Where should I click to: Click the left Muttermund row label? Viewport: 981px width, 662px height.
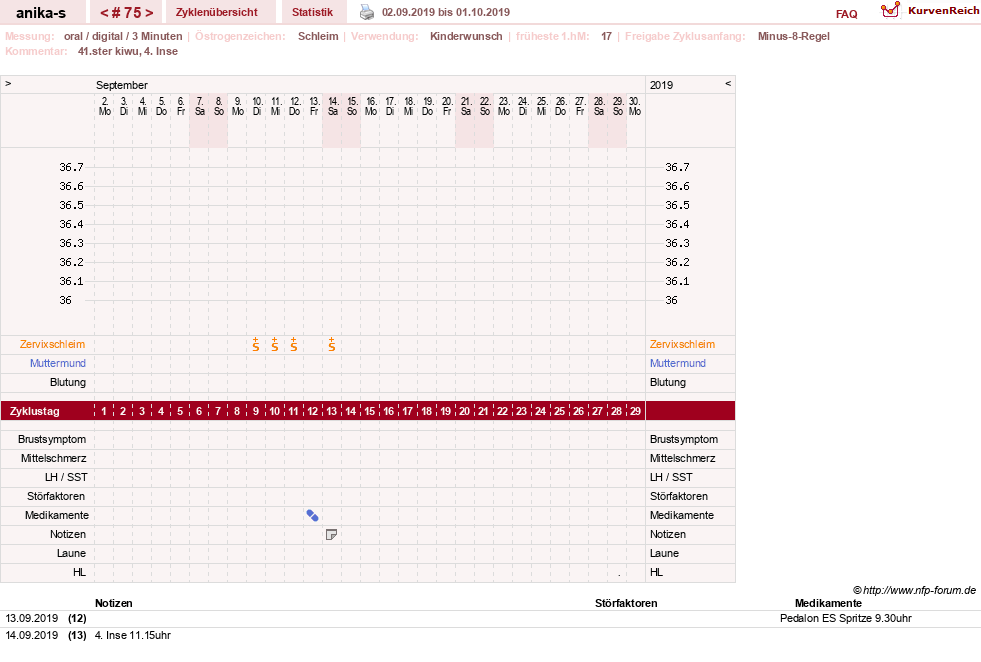tap(58, 363)
